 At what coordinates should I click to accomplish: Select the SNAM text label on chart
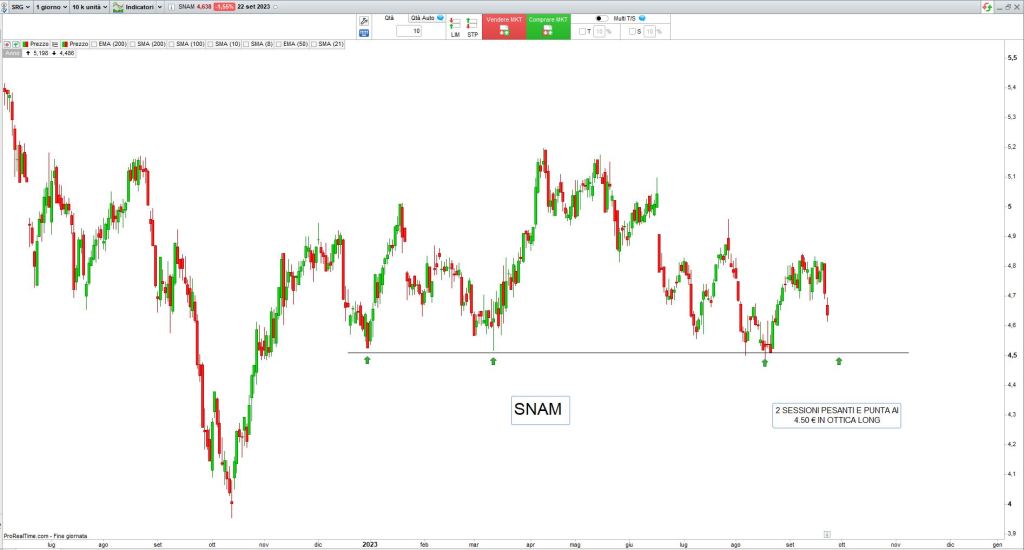[x=540, y=410]
